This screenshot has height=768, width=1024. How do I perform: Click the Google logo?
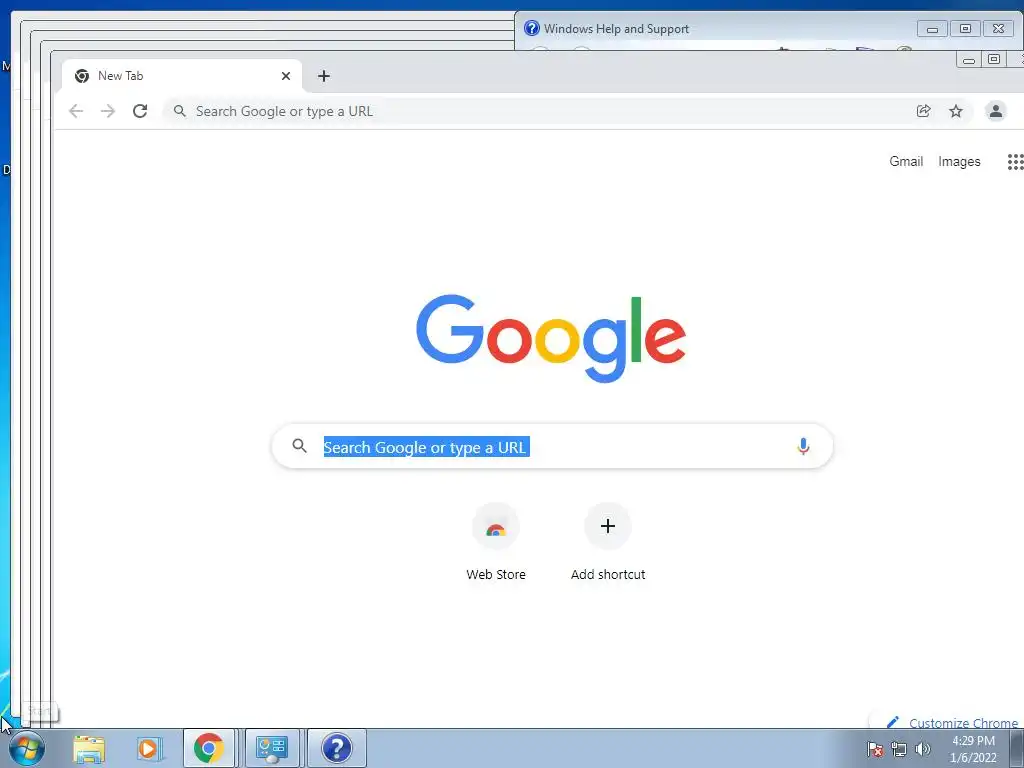pyautogui.click(x=551, y=338)
